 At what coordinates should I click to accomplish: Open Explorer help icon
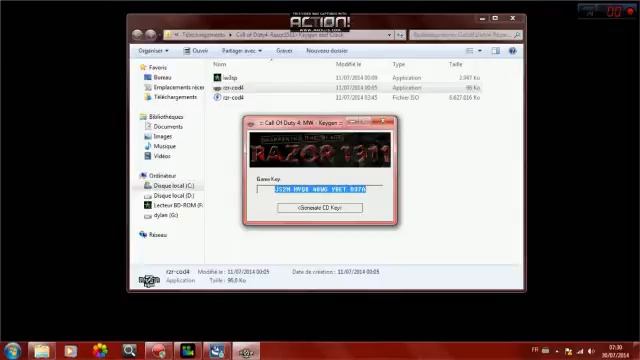point(513,51)
